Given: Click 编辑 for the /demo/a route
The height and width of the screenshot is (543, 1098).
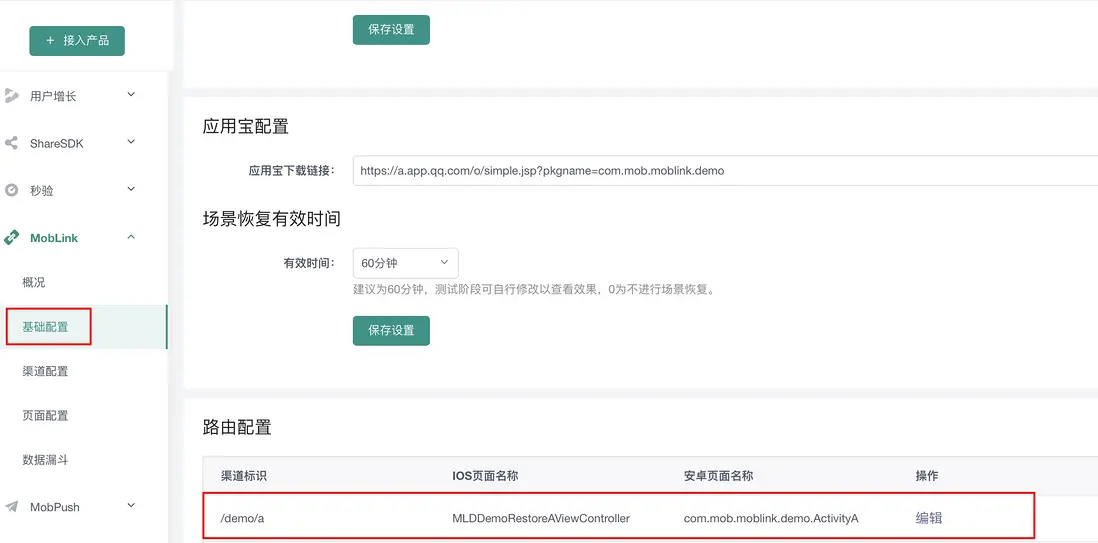Looking at the screenshot, I should click(x=929, y=518).
